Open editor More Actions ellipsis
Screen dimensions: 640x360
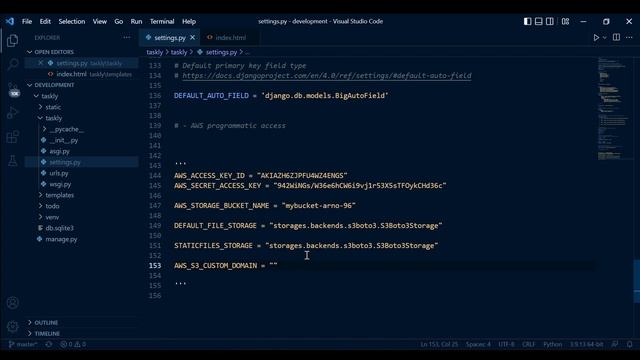629,38
